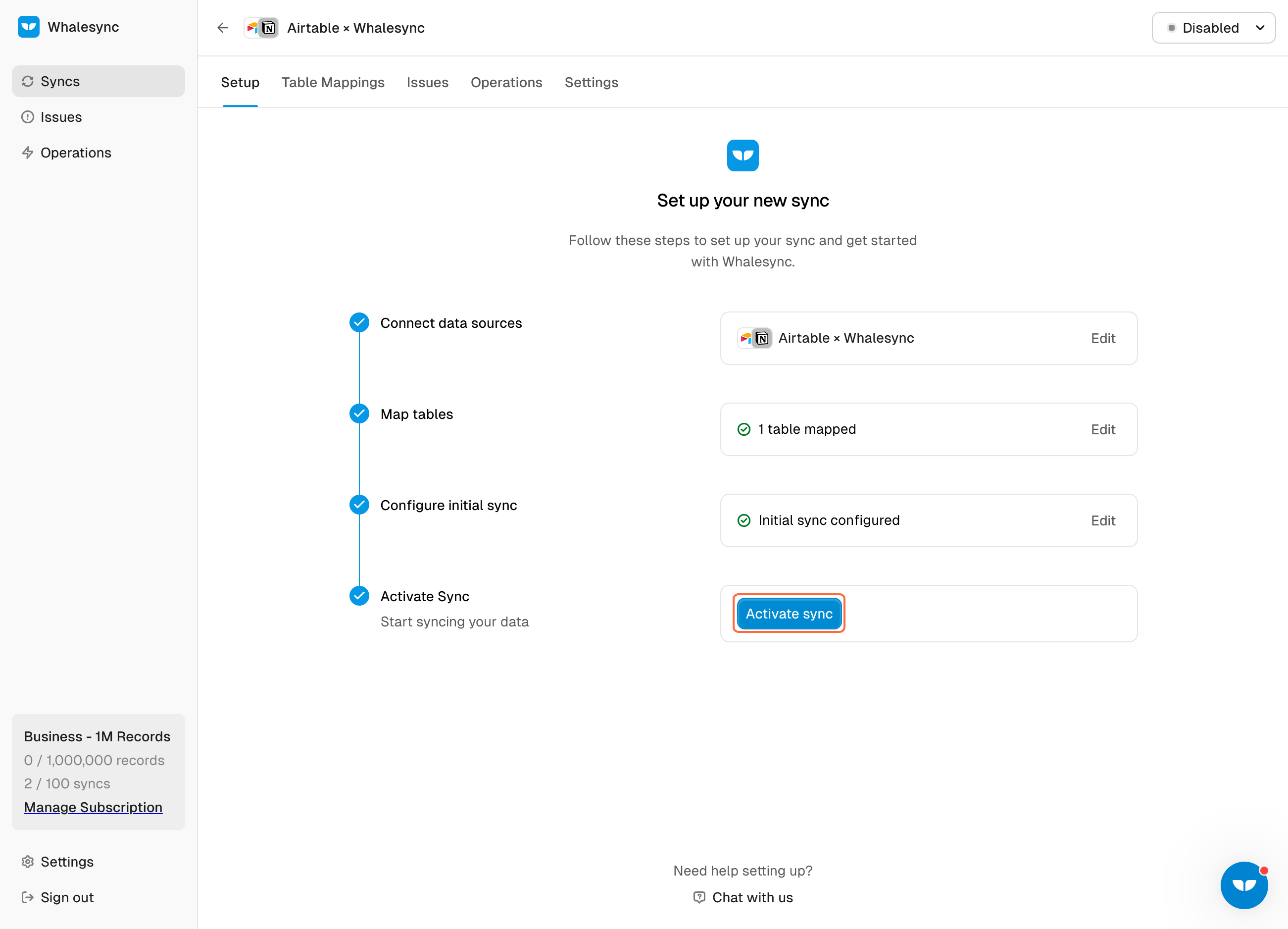This screenshot has height=929, width=1288.
Task: Click the Operations lightning icon in the sidebar
Action: pos(28,153)
